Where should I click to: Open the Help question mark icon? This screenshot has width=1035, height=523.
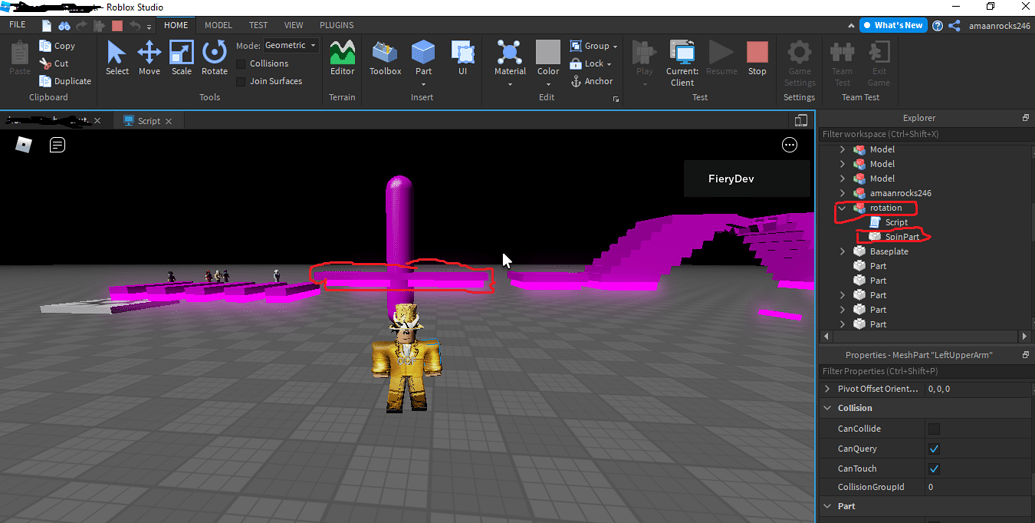pyautogui.click(x=937, y=26)
